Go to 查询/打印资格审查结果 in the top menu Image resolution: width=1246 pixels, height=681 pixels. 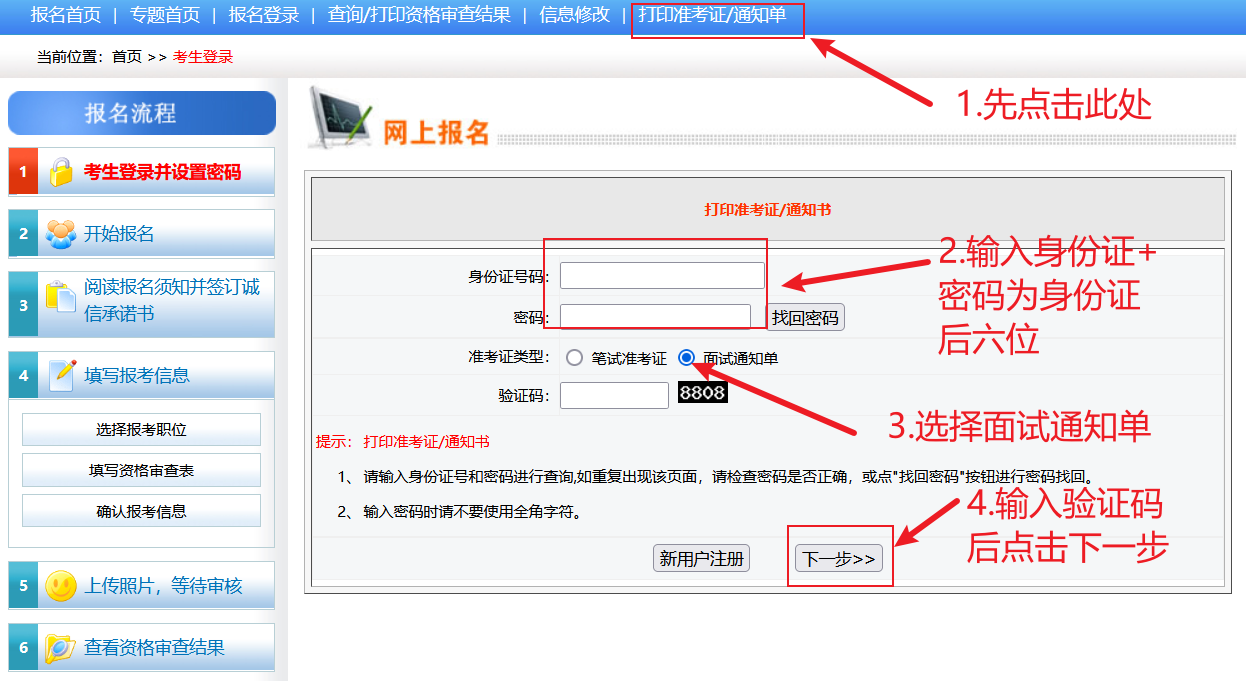pos(419,15)
